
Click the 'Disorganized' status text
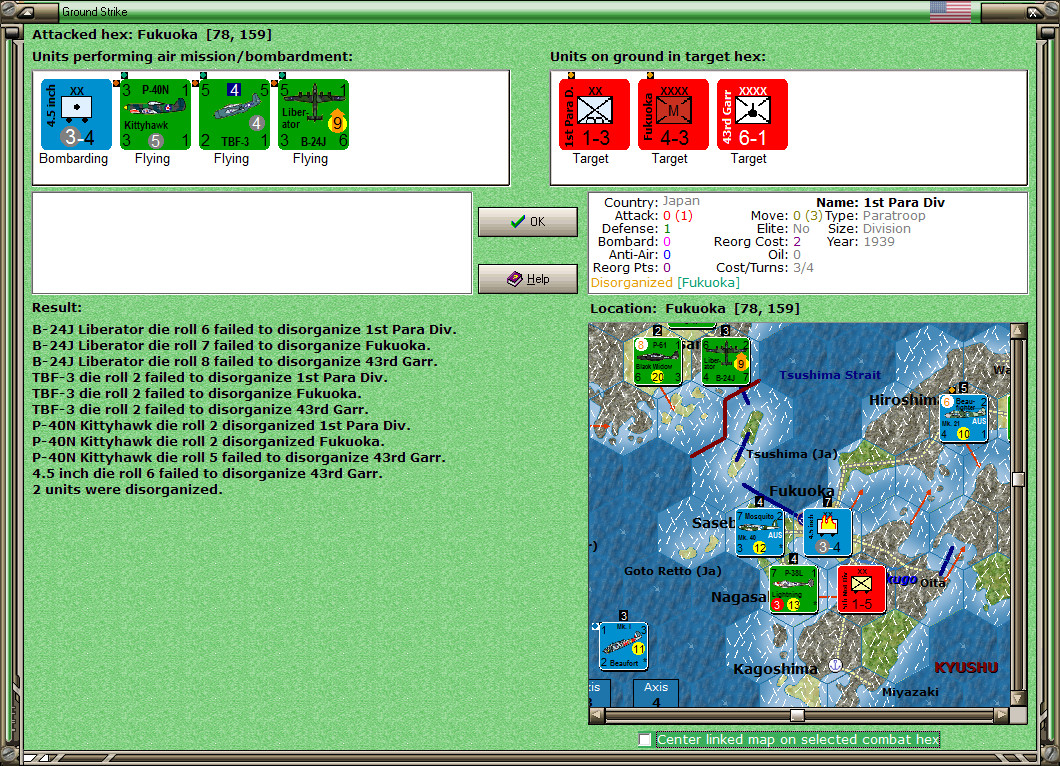631,283
